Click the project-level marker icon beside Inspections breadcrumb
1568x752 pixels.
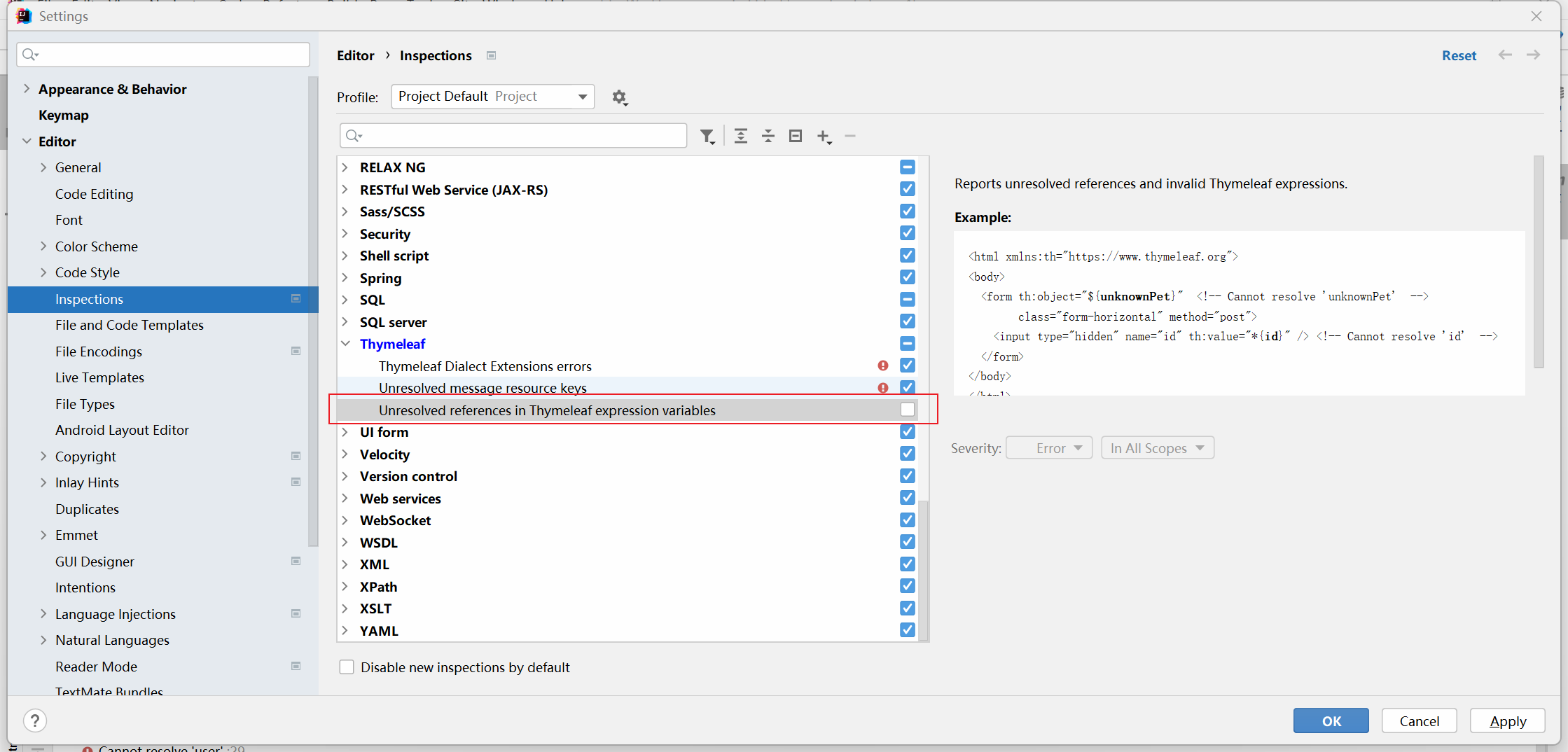[x=492, y=55]
